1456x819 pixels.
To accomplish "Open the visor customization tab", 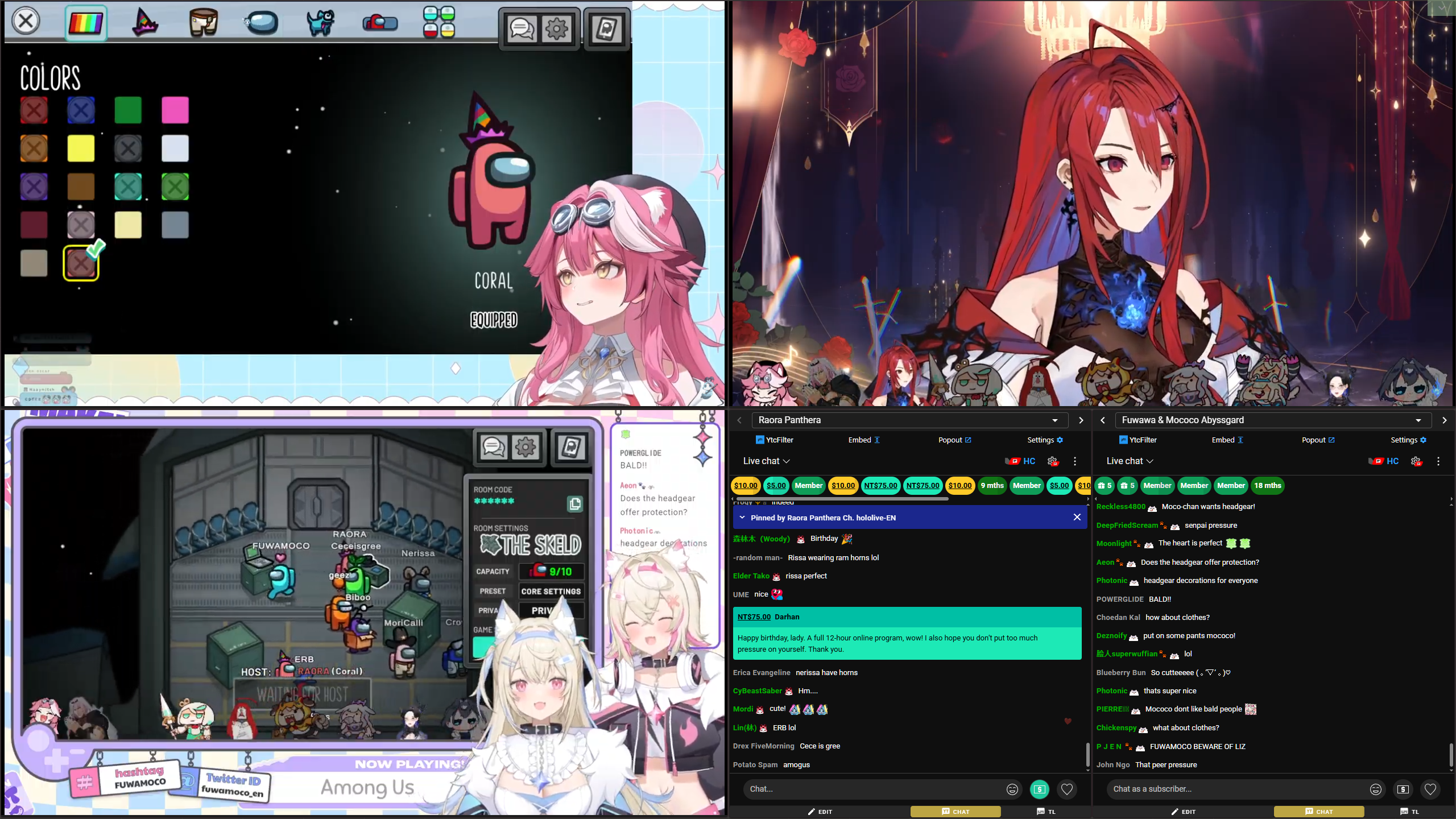I will tap(262, 23).
